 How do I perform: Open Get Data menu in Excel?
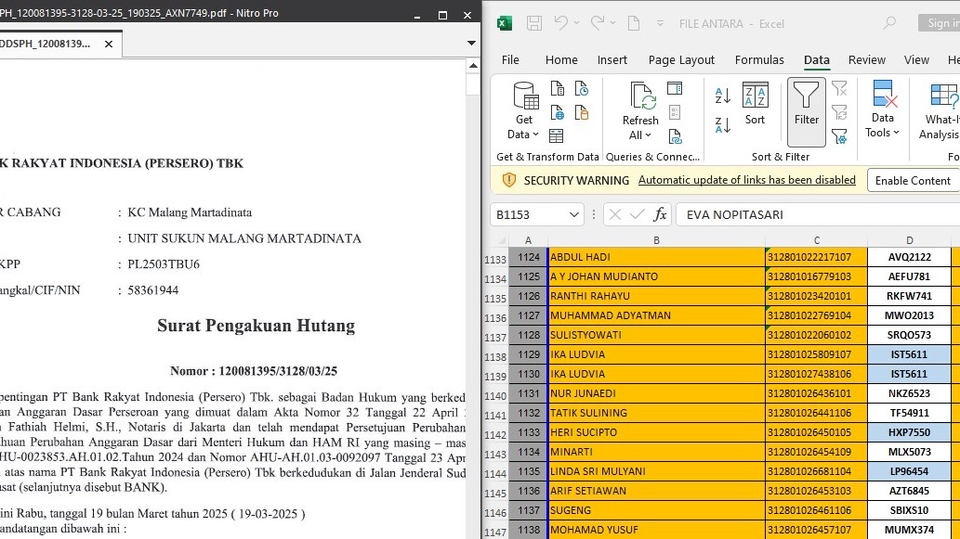(x=524, y=111)
